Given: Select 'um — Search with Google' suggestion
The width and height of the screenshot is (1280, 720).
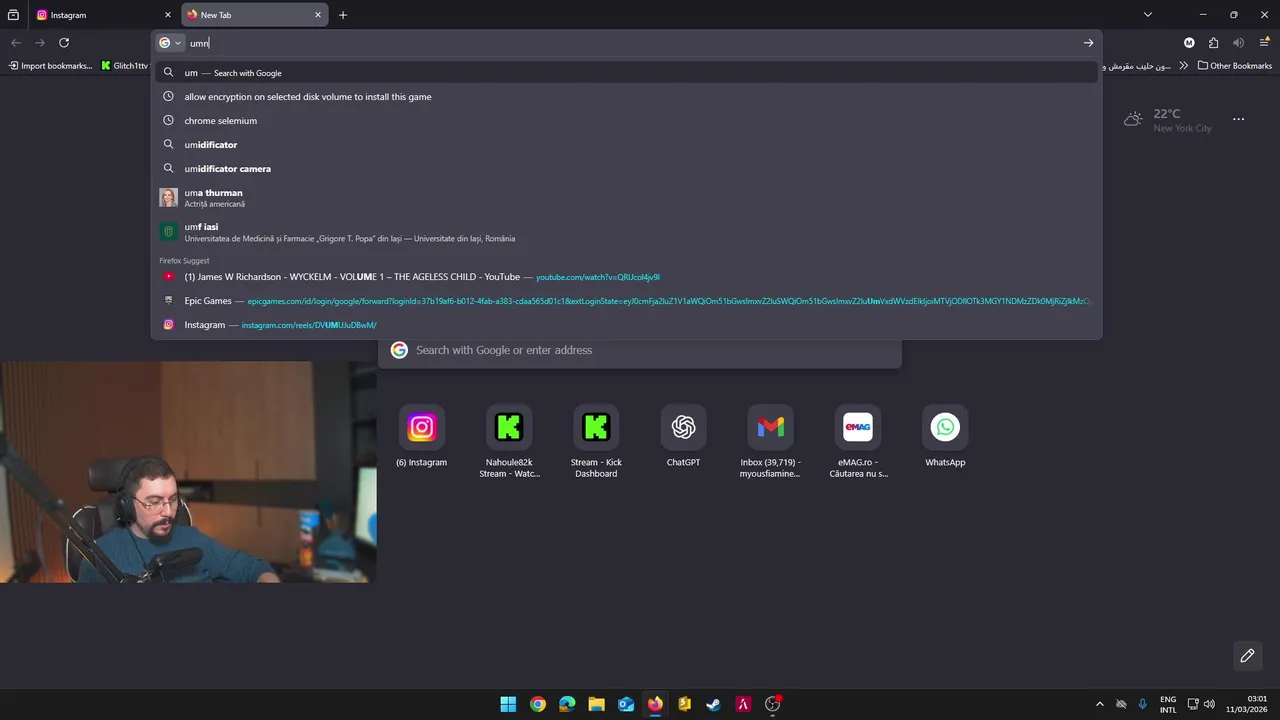Looking at the screenshot, I should coord(627,73).
